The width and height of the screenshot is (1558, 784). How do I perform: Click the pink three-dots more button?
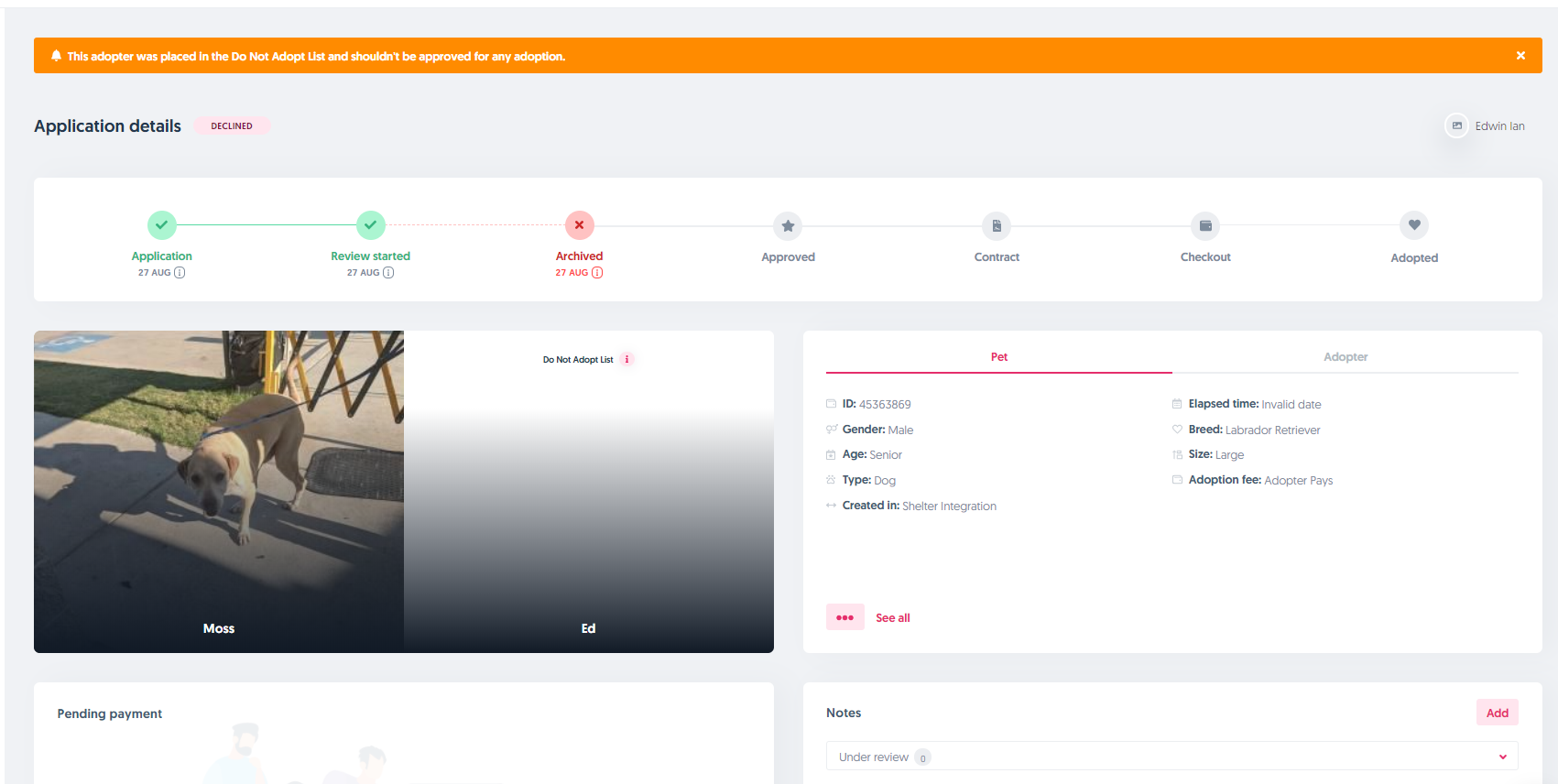coord(844,617)
